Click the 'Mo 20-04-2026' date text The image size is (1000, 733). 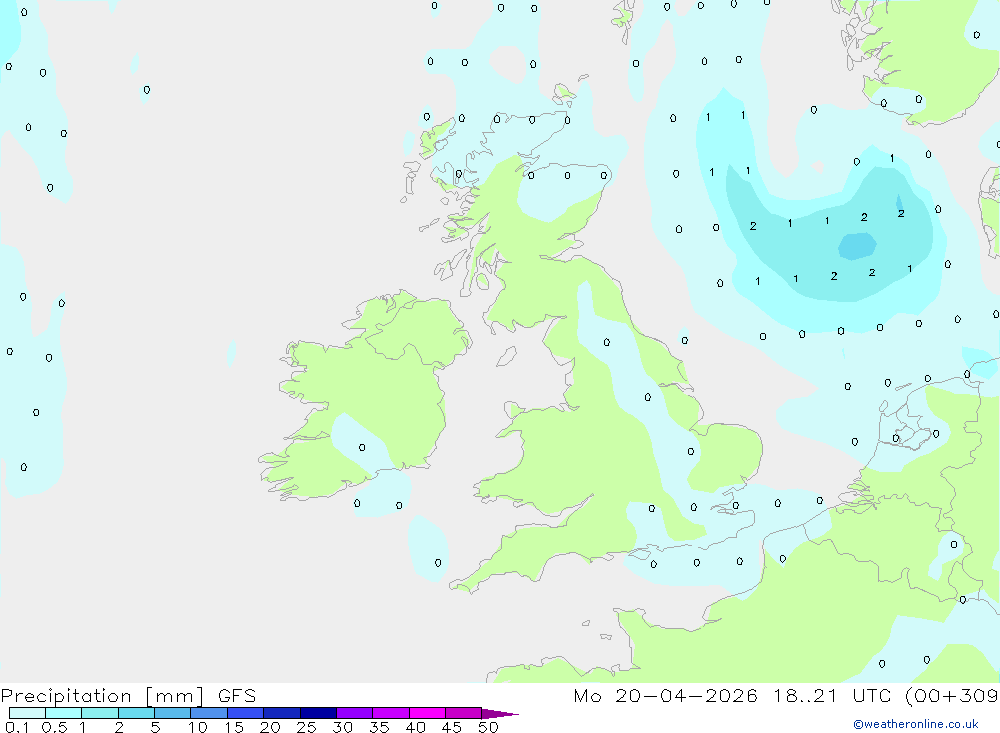click(x=665, y=696)
